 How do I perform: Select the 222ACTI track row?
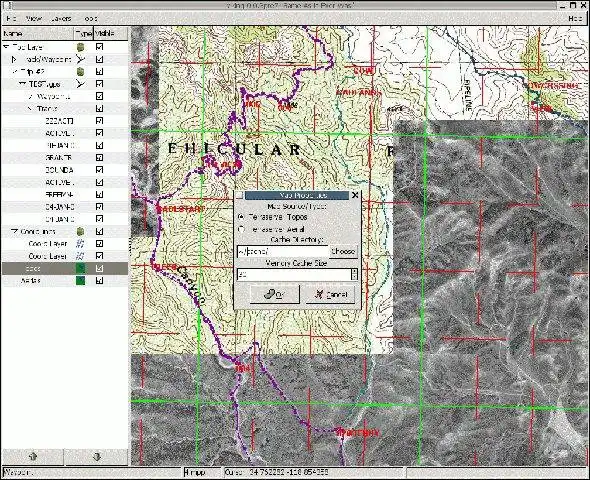65,120
